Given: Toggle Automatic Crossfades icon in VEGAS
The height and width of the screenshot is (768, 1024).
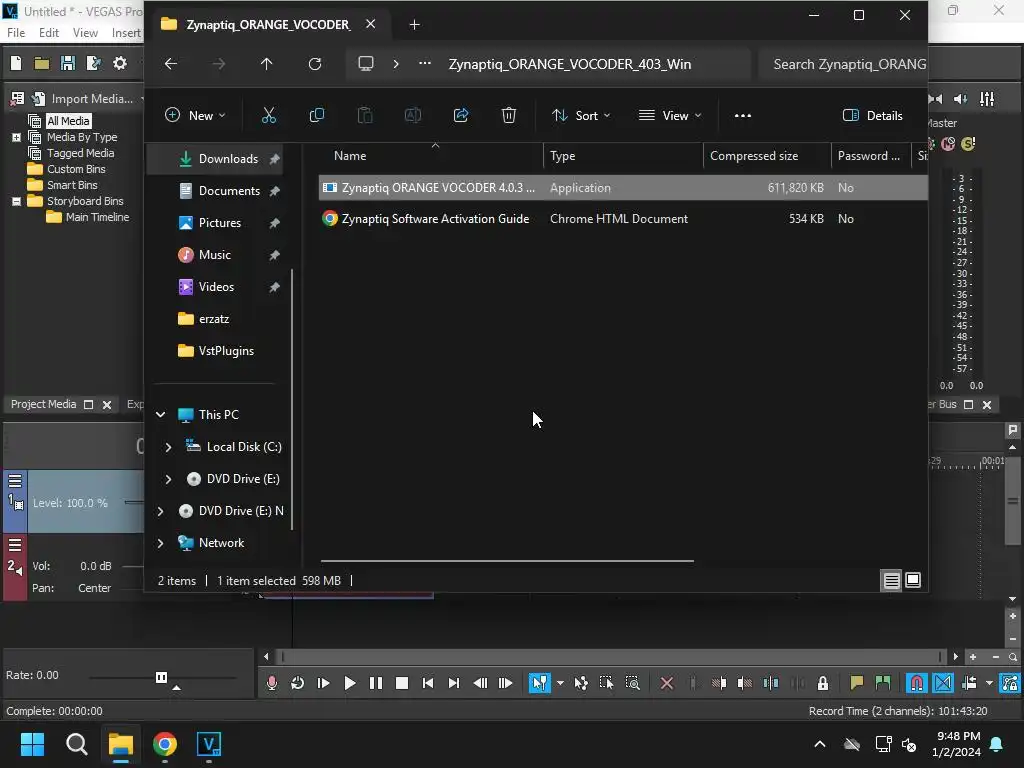Looking at the screenshot, I should coord(943,683).
